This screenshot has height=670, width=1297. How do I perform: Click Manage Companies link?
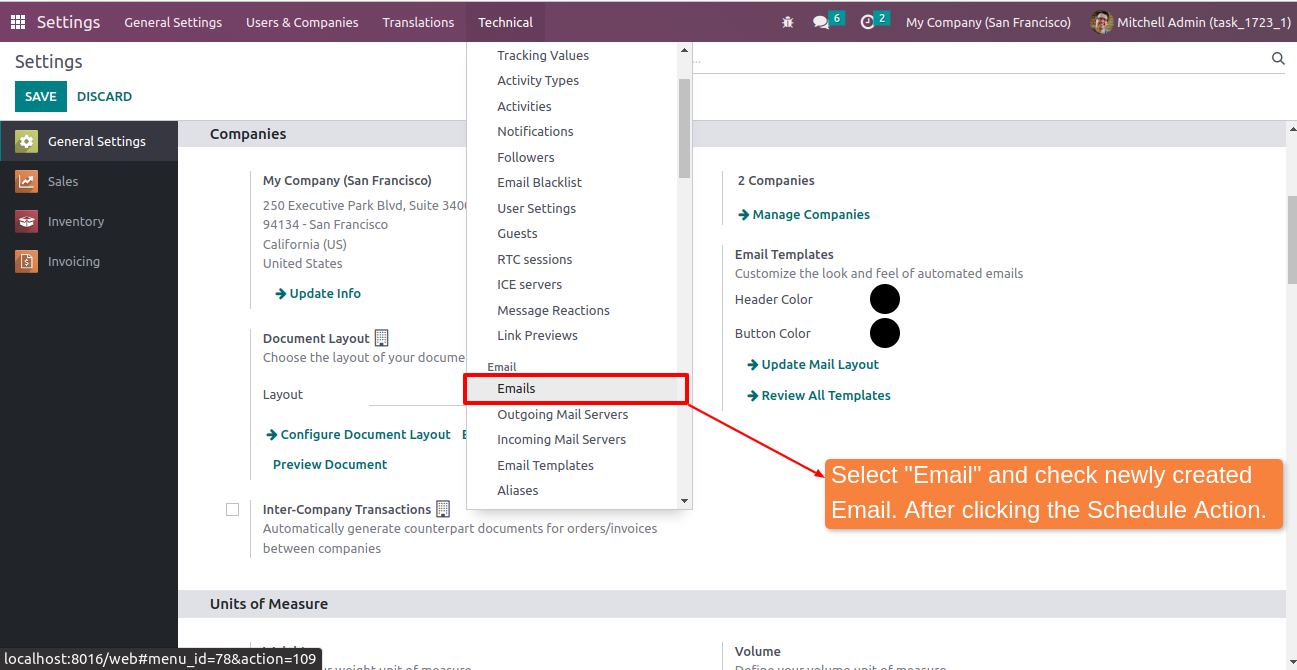point(804,214)
